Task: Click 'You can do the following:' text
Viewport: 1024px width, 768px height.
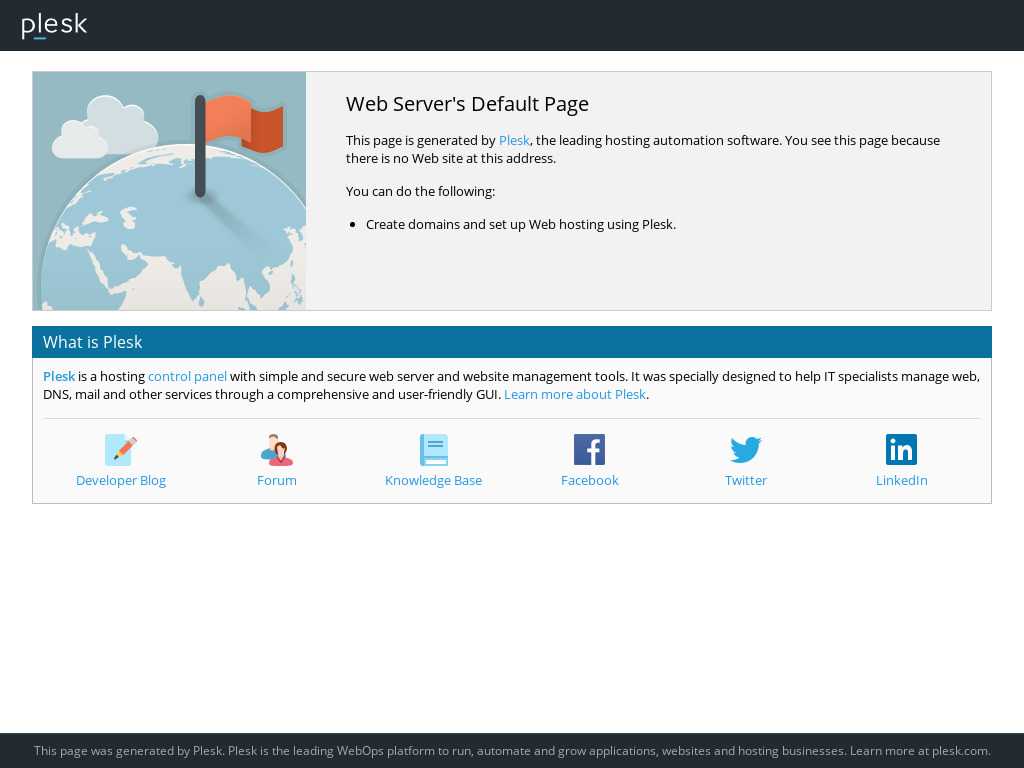Action: 421,191
